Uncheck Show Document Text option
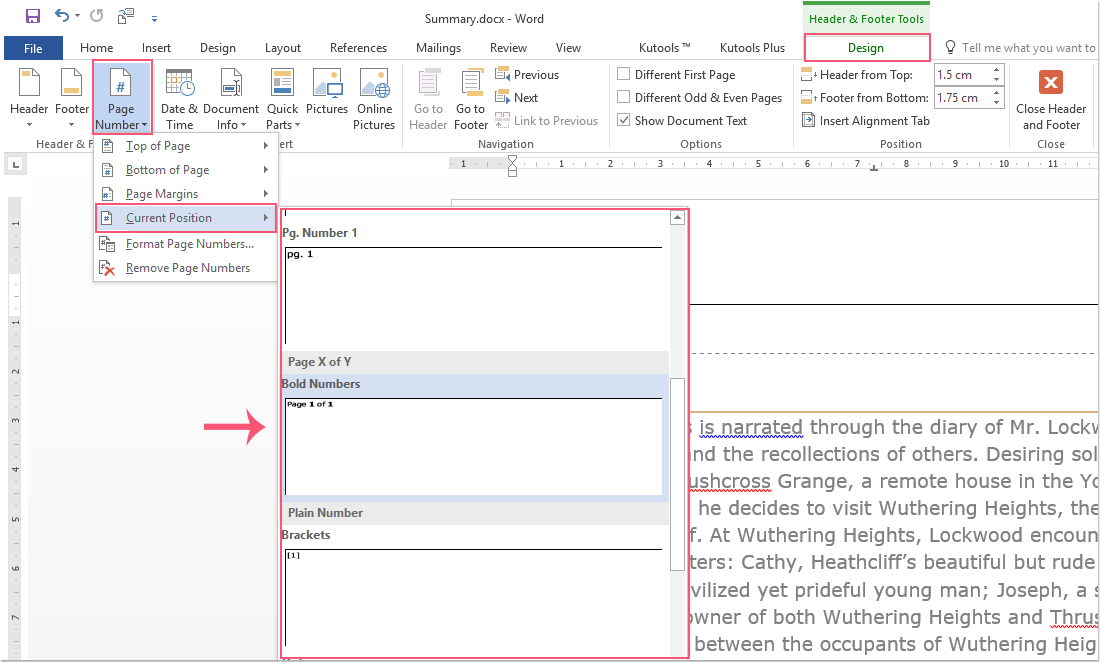Screen dimensions: 1100x662 (x=624, y=121)
